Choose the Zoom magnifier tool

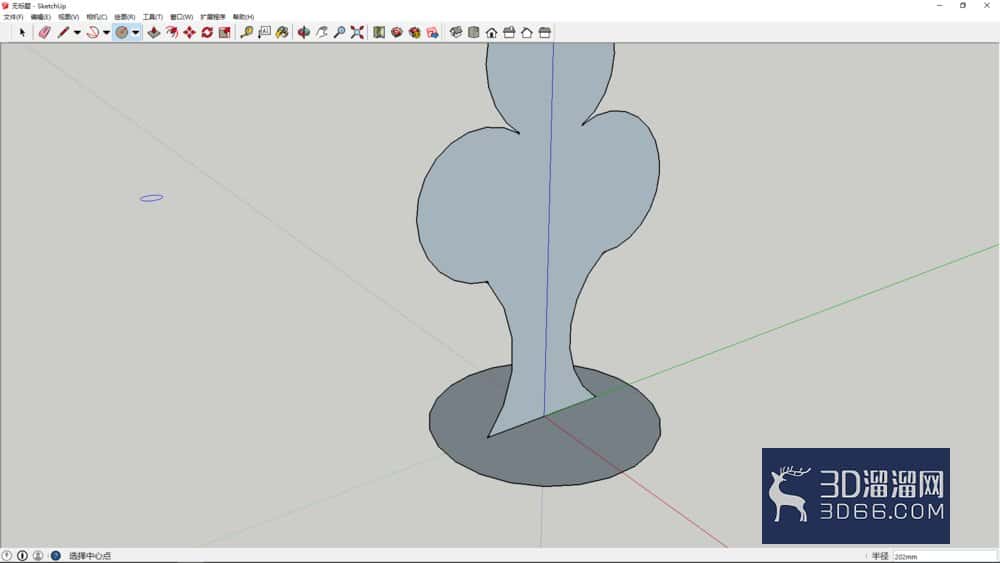click(x=339, y=33)
